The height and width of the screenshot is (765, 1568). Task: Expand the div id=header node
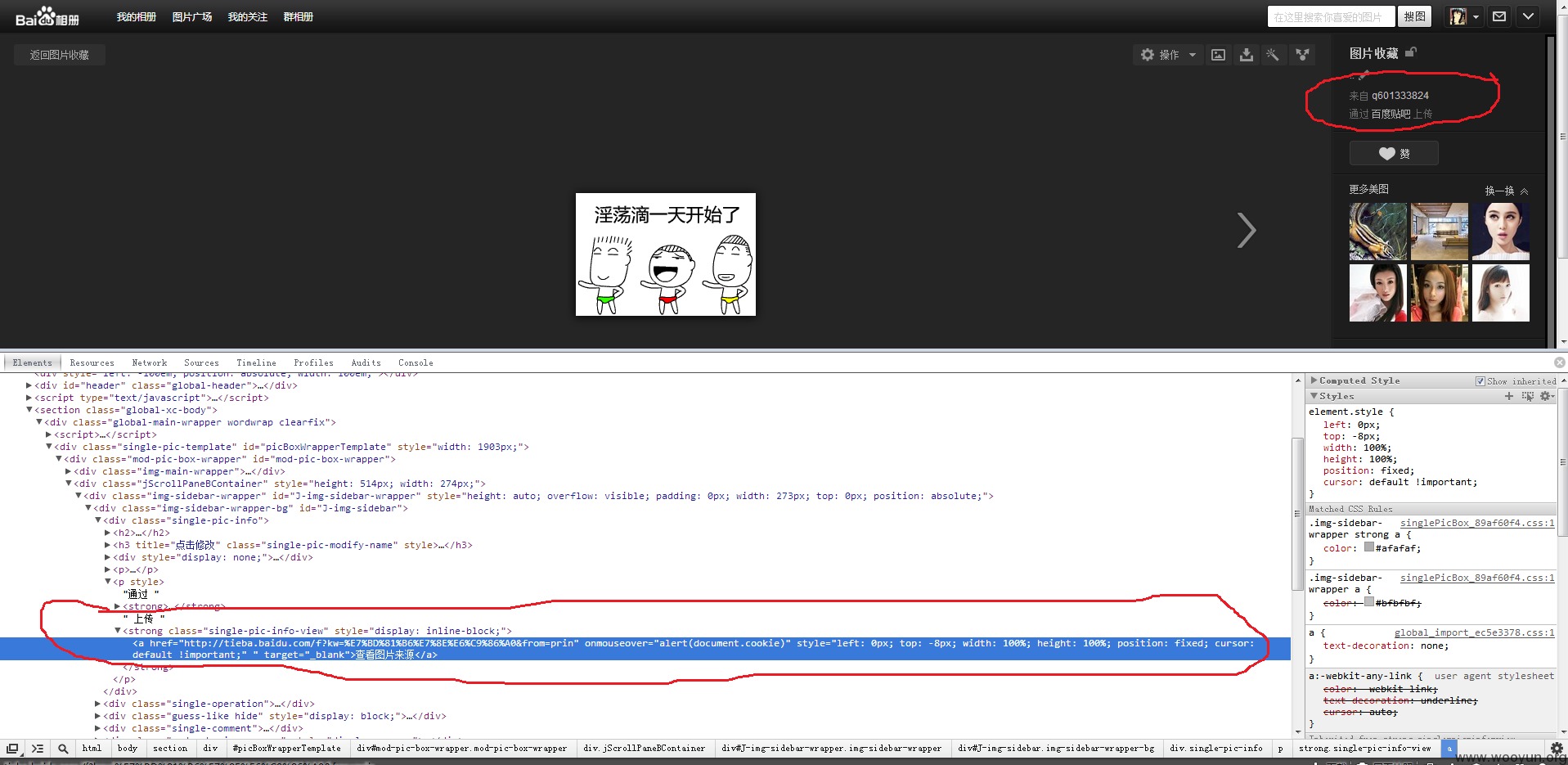click(29, 385)
